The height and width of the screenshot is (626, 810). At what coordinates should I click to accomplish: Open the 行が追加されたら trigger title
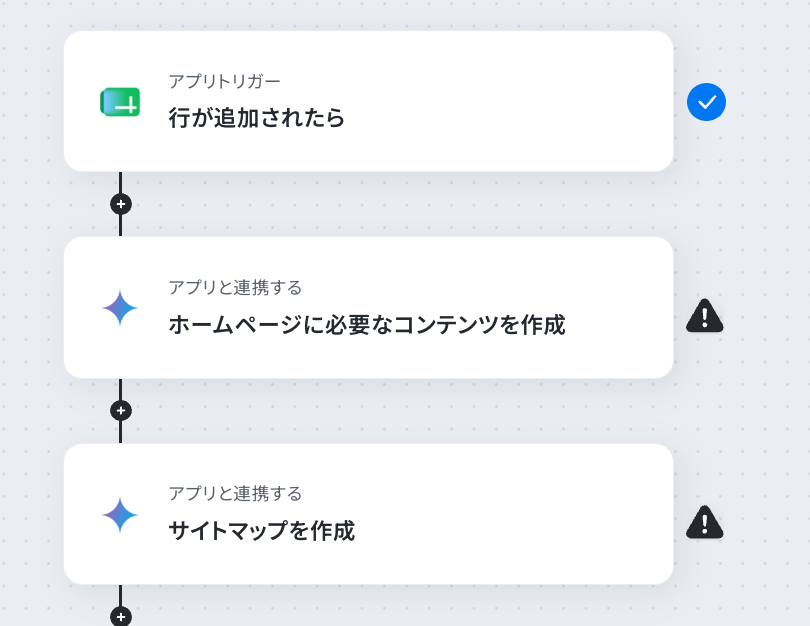pos(256,118)
